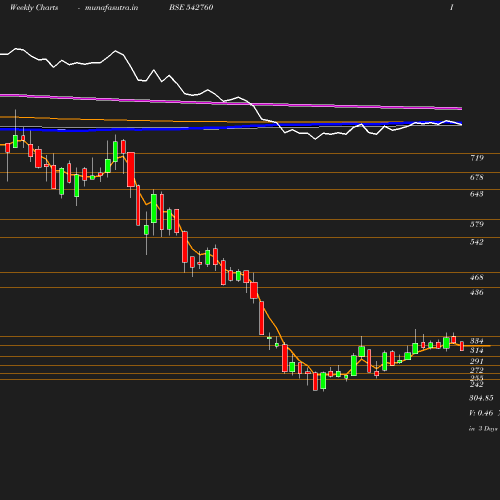This screenshot has width=500, height=500.
Task: Click the 542 price level label
Action: 477,242
